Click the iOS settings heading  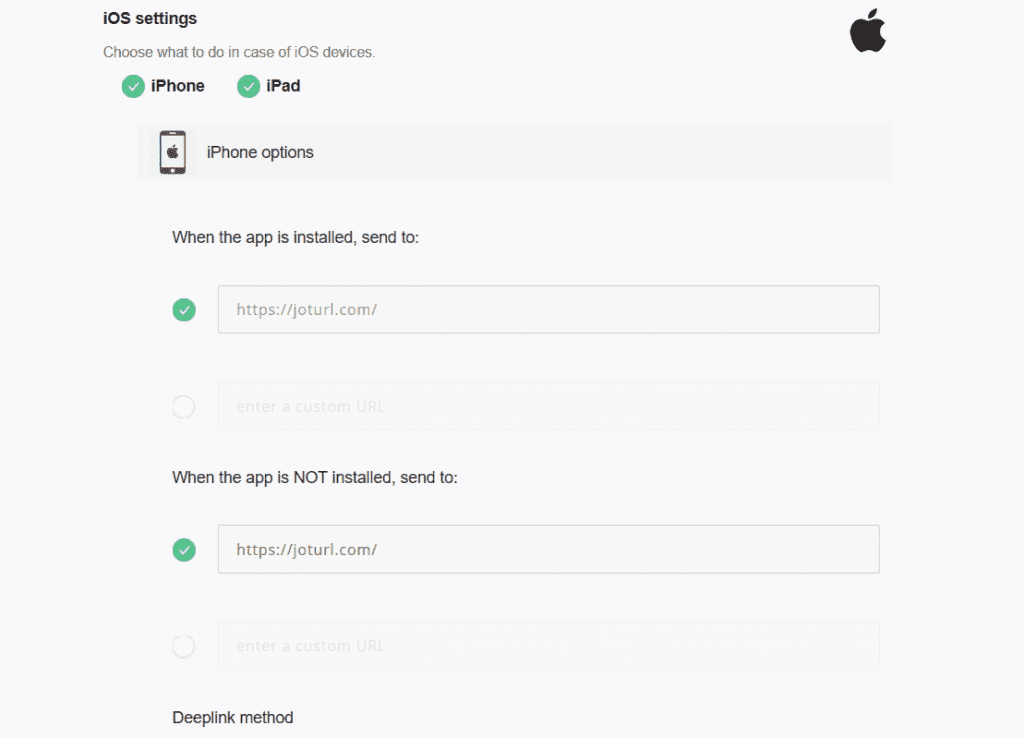[150, 18]
